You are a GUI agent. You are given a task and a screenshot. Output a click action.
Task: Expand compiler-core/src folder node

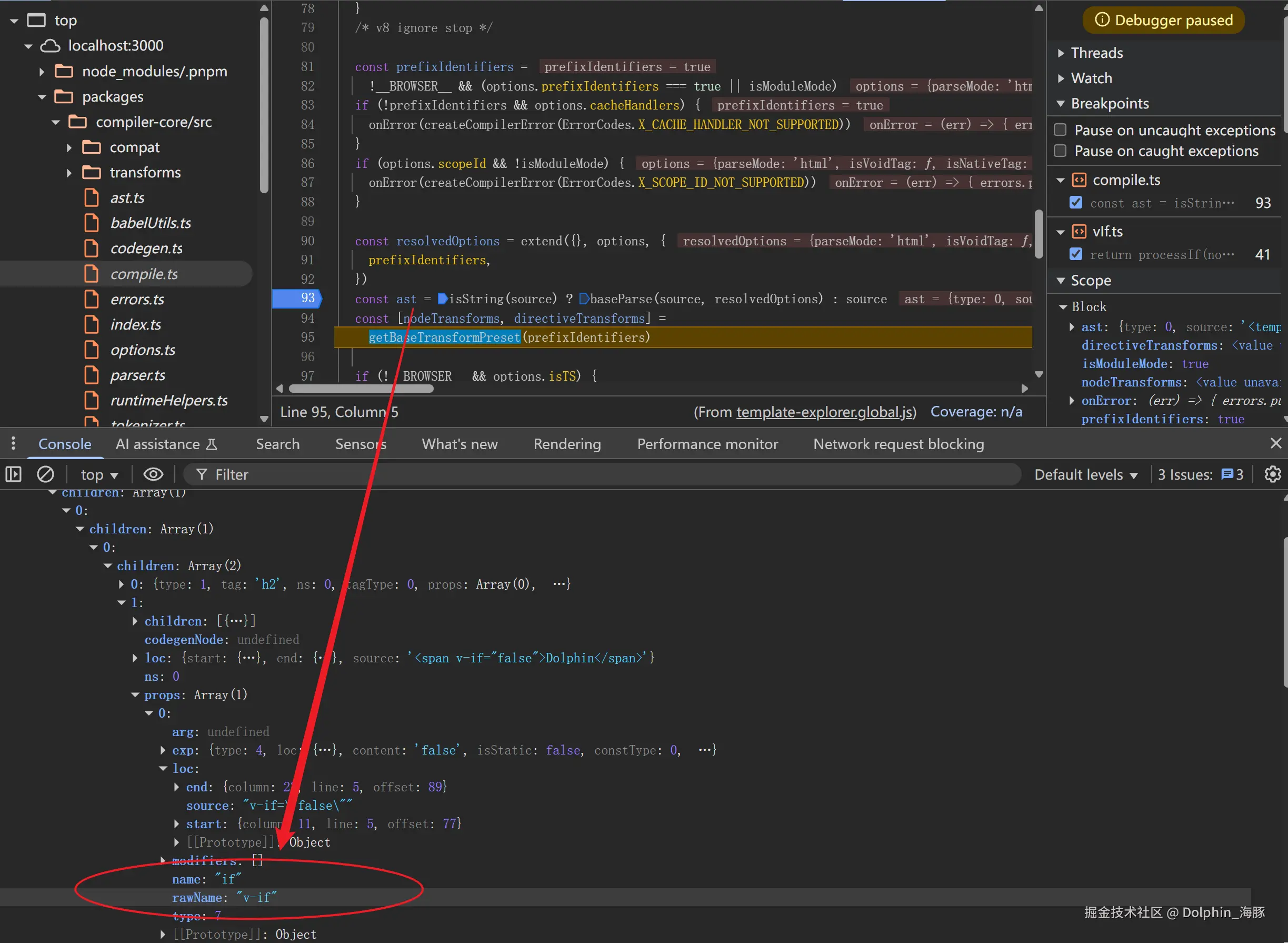55,122
